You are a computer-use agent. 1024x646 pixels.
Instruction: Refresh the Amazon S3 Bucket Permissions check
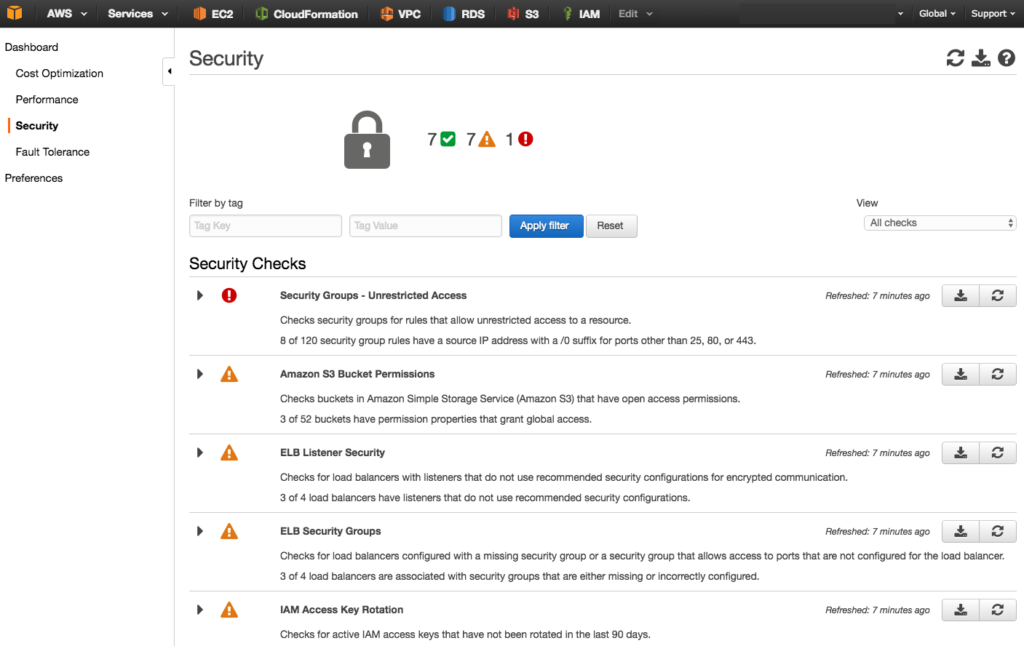click(998, 373)
